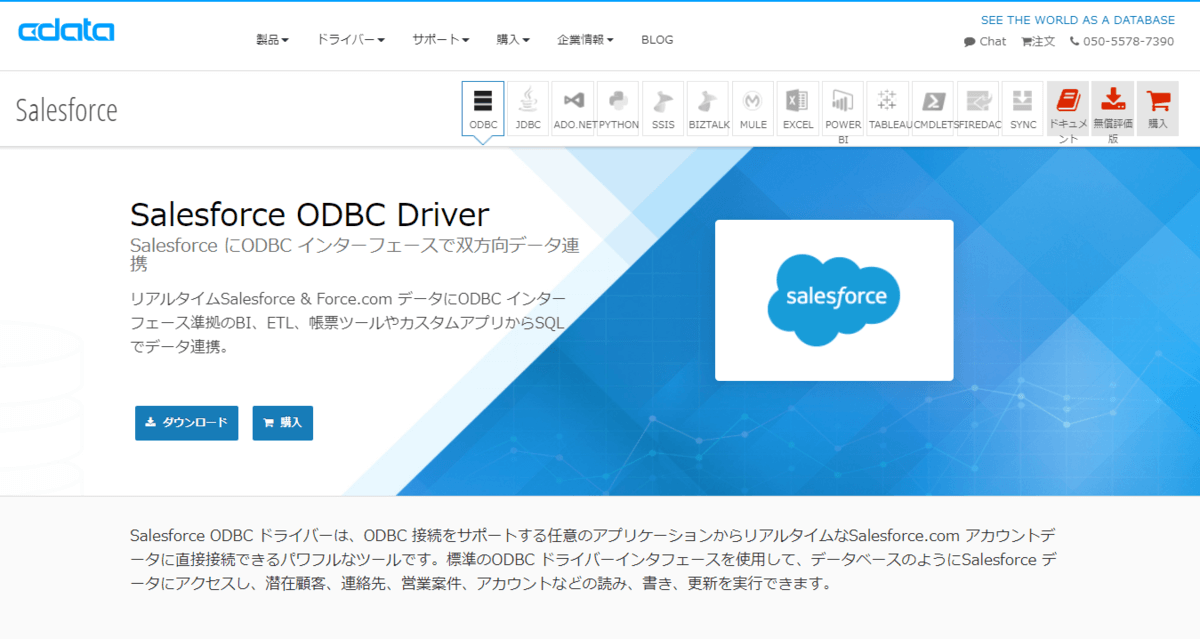Open the SSIS component icon
The width and height of the screenshot is (1200, 639).
coord(663,109)
